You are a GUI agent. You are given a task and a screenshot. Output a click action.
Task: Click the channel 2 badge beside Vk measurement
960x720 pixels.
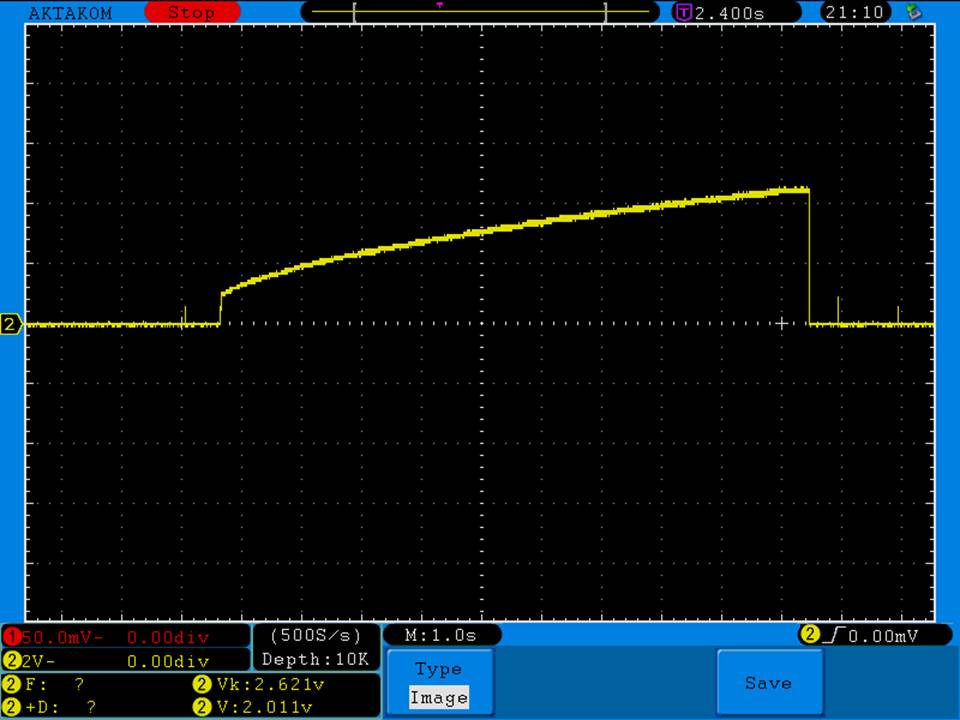(x=199, y=685)
